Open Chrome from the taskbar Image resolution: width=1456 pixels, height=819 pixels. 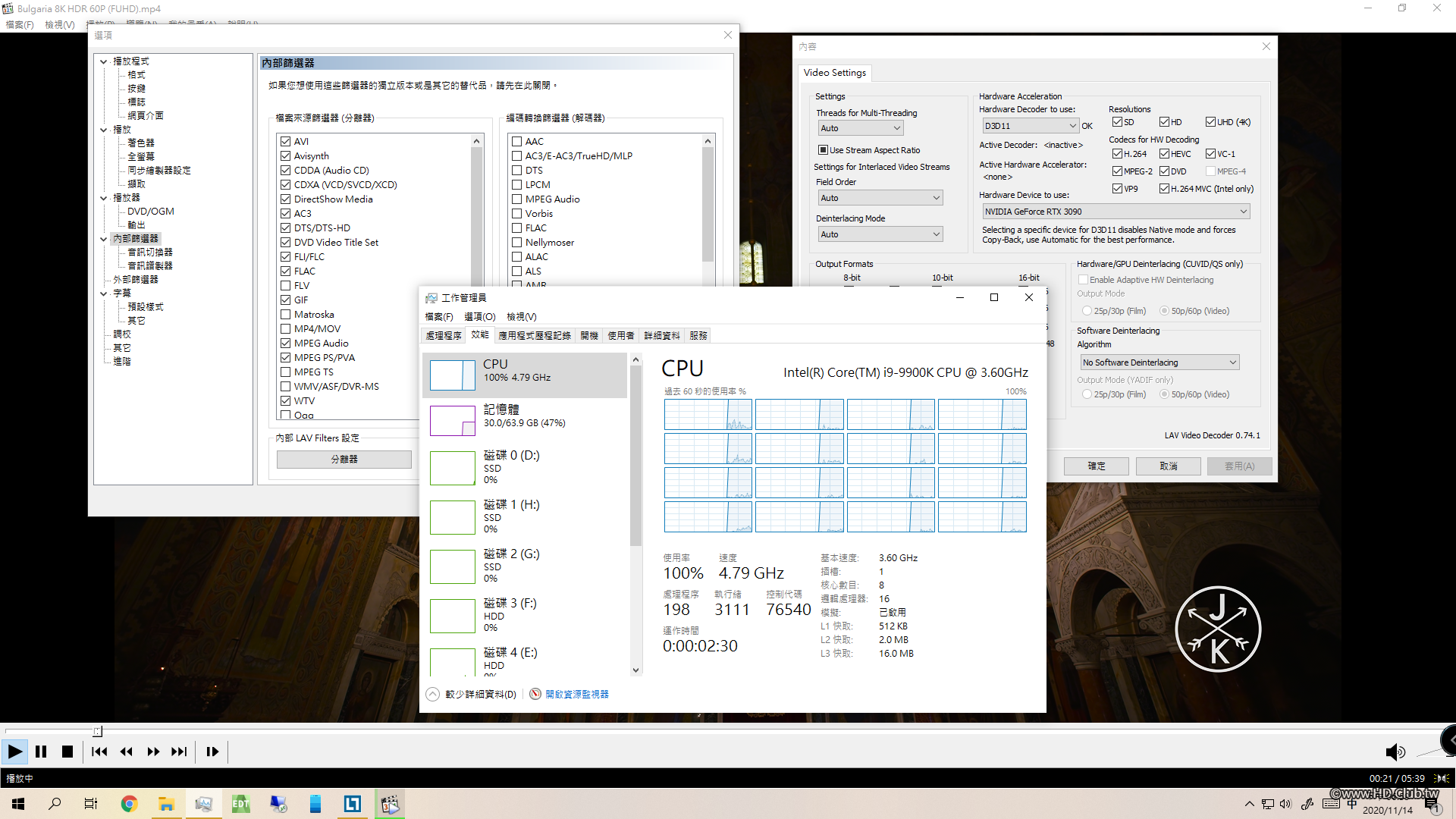[129, 804]
